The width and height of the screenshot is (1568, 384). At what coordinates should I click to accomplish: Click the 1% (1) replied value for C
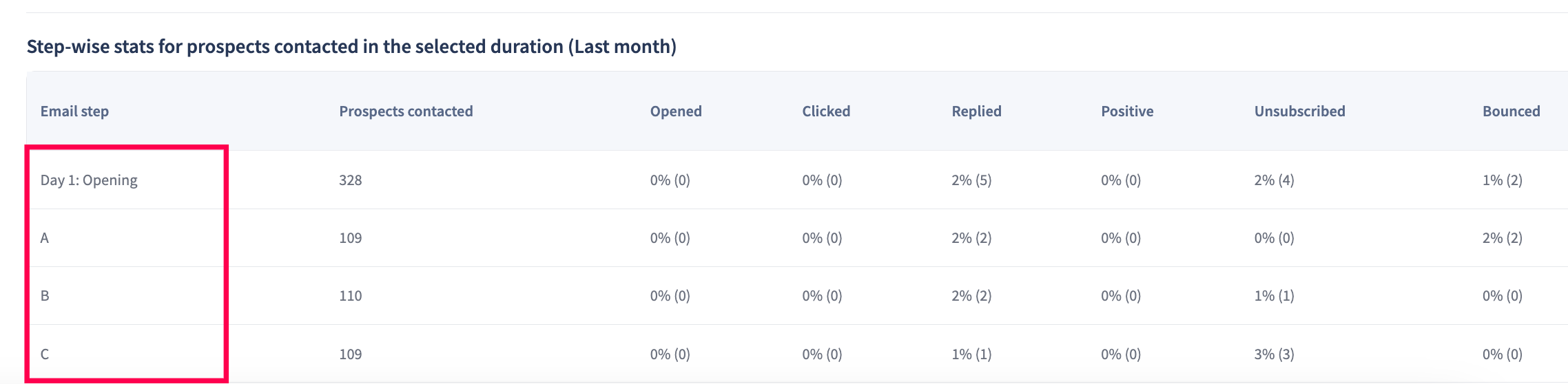point(971,354)
